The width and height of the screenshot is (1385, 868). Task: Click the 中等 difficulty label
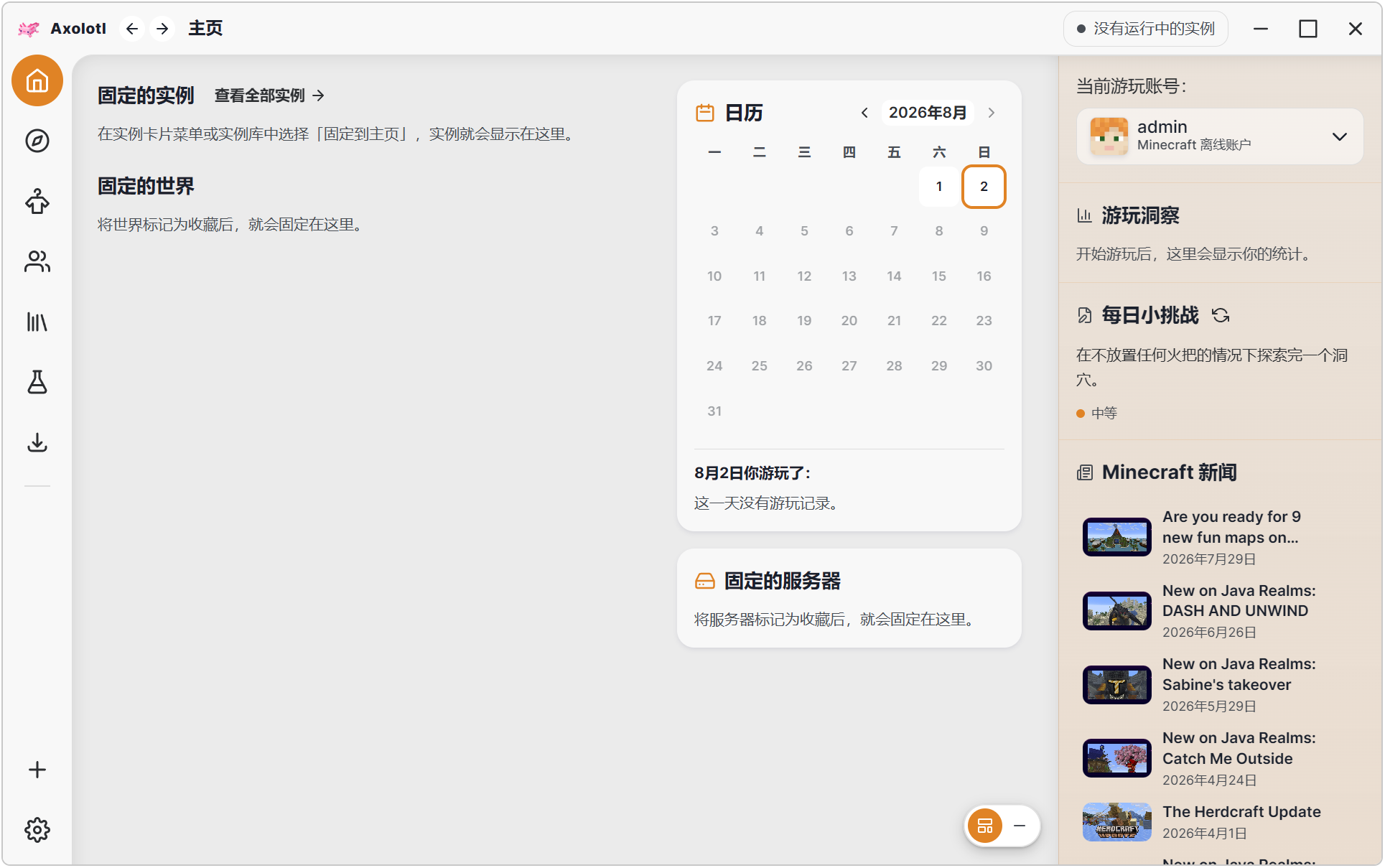[x=1104, y=413]
